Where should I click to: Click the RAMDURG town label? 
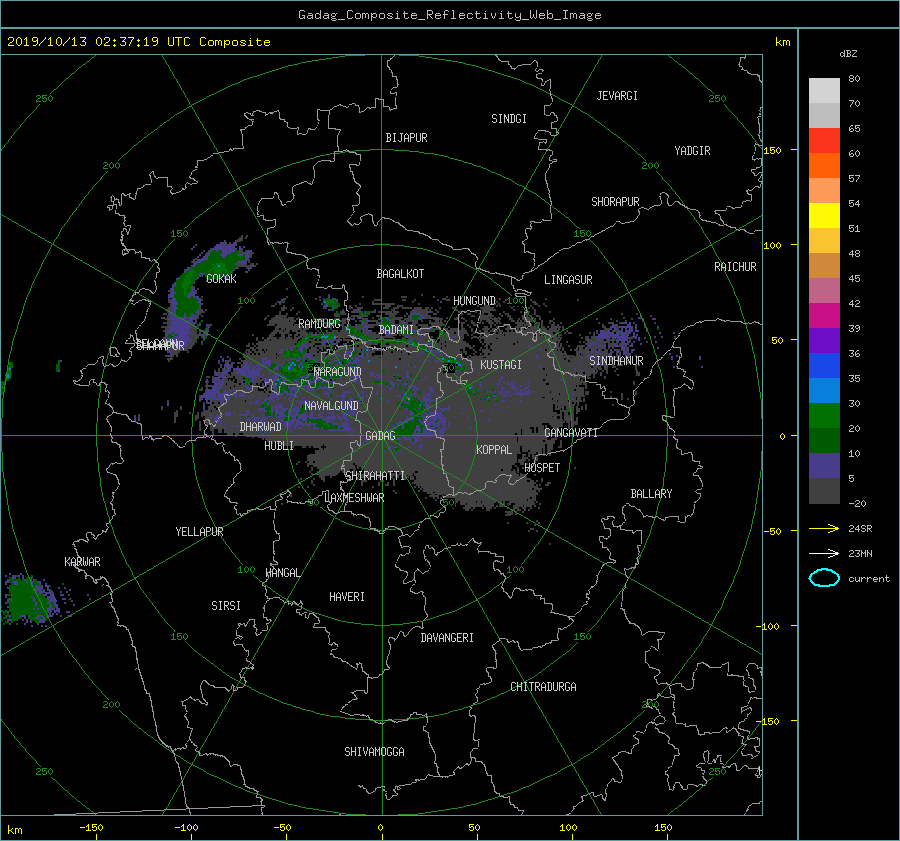click(x=319, y=324)
